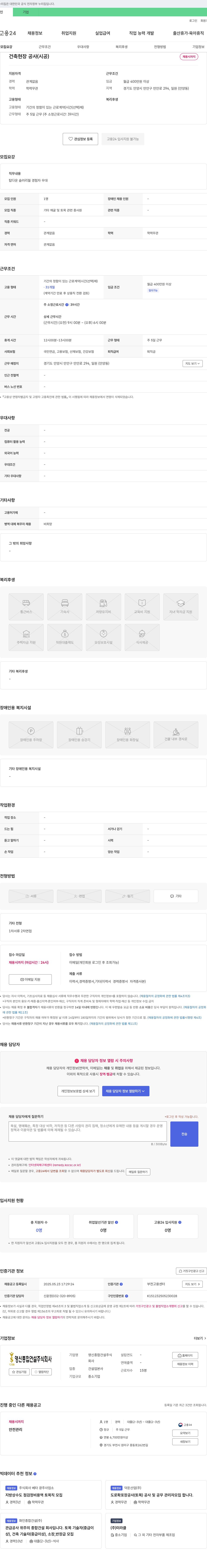
Task: Click 개인정보보호법 상세 보기 button
Action: point(78,1091)
